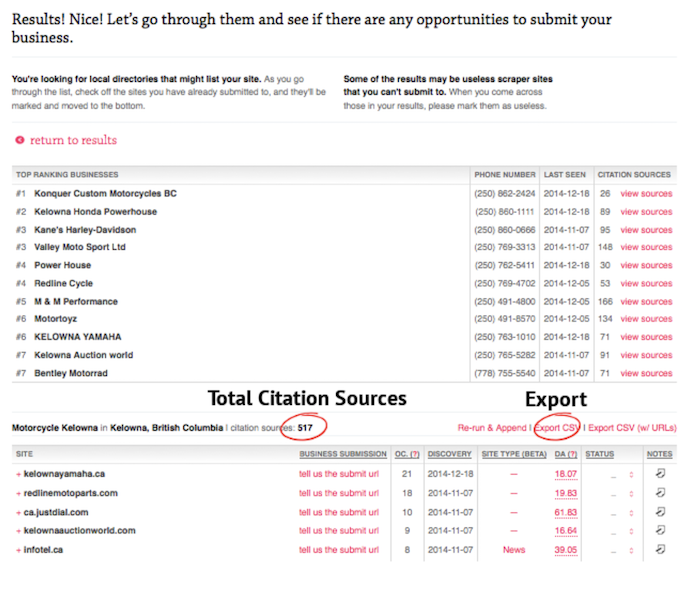Screen dimensions: 700x590
Task: Open notes icon for kelownayamaha.ca row
Action: tap(660, 474)
